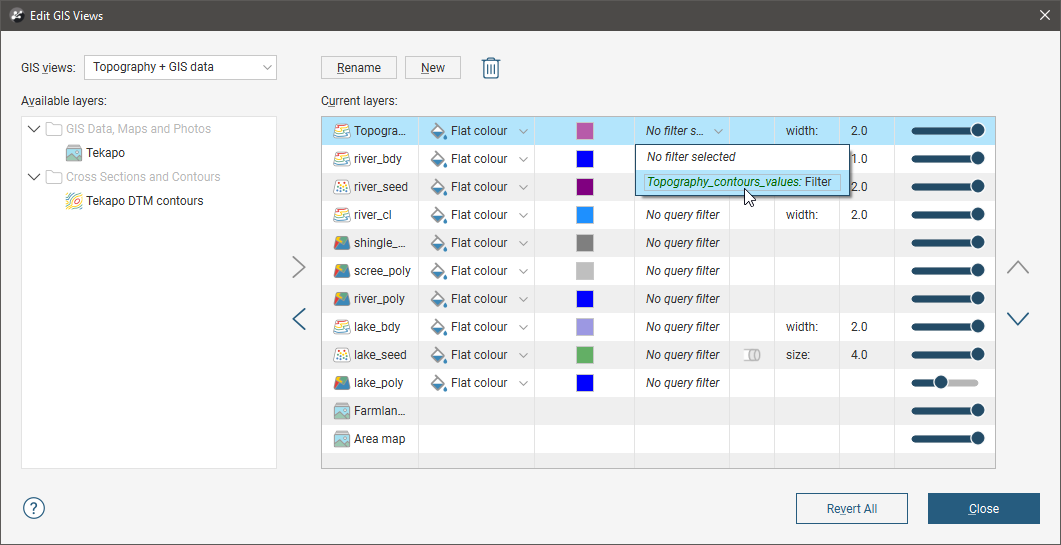
Task: Collapse the Cross Sections and Contours folder
Action: click(34, 177)
